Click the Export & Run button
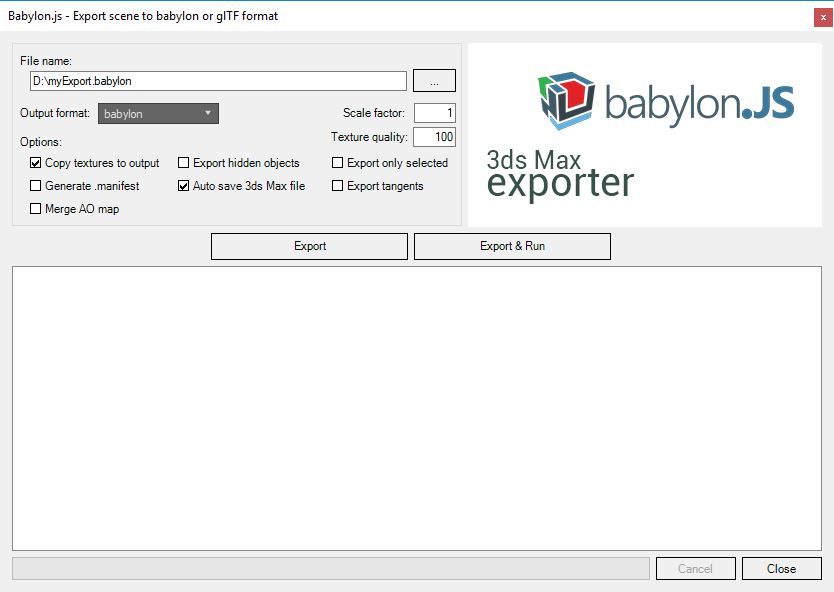 pyautogui.click(x=512, y=246)
